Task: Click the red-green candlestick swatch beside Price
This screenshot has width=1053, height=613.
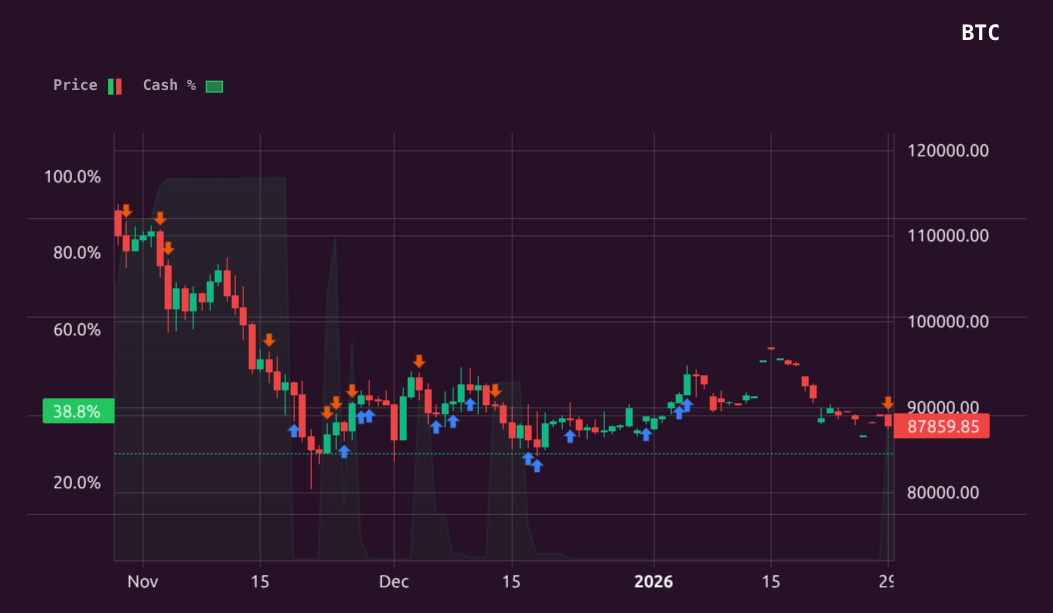Action: [114, 85]
